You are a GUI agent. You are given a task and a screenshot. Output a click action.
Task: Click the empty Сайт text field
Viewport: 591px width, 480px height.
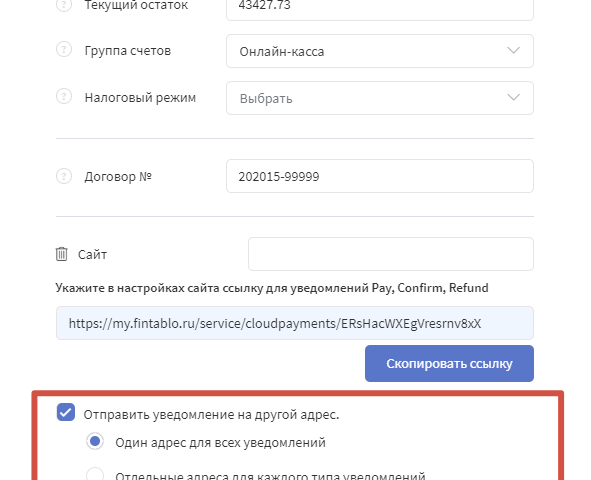point(391,254)
